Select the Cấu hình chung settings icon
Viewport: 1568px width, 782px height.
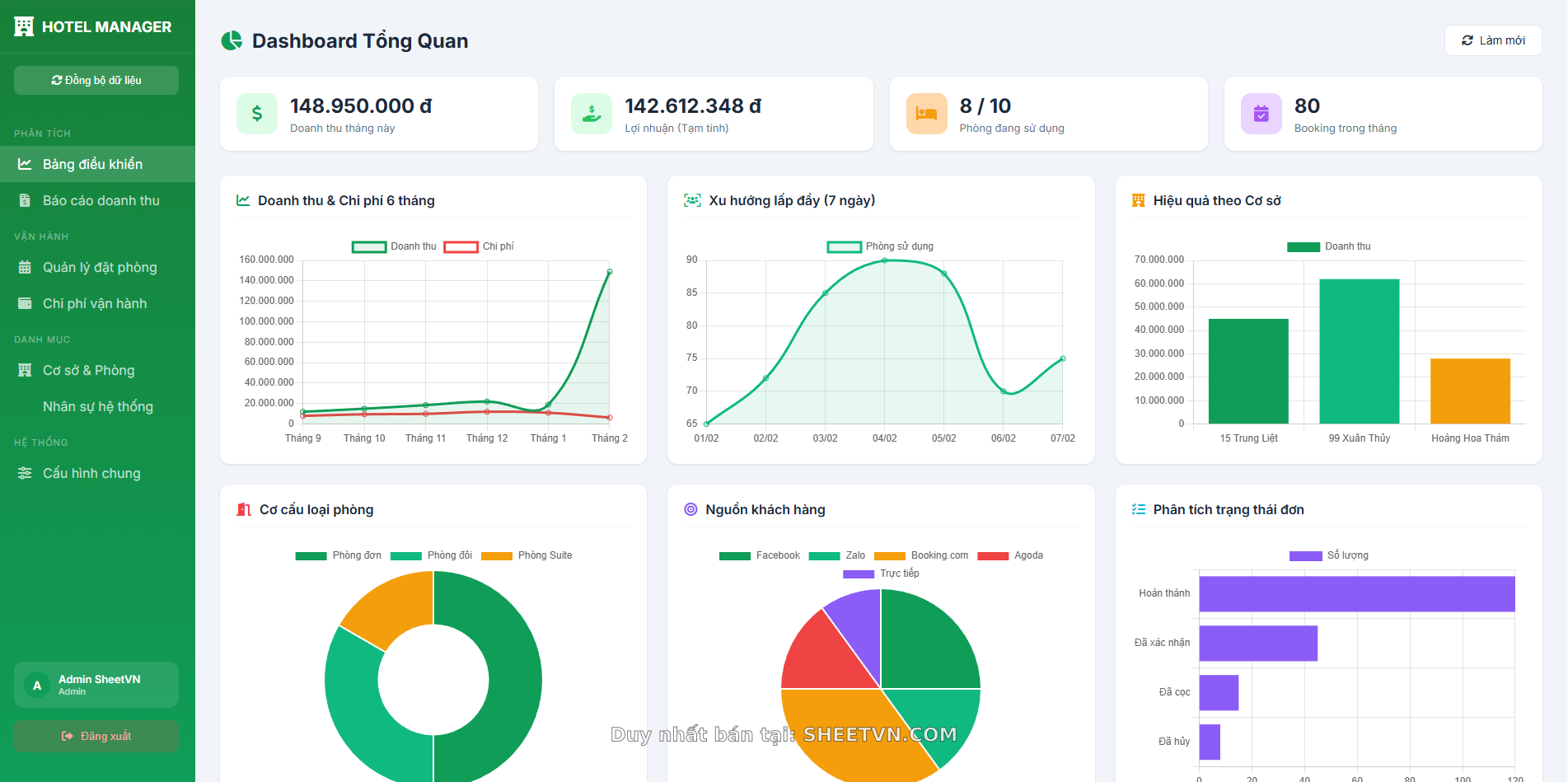click(26, 472)
